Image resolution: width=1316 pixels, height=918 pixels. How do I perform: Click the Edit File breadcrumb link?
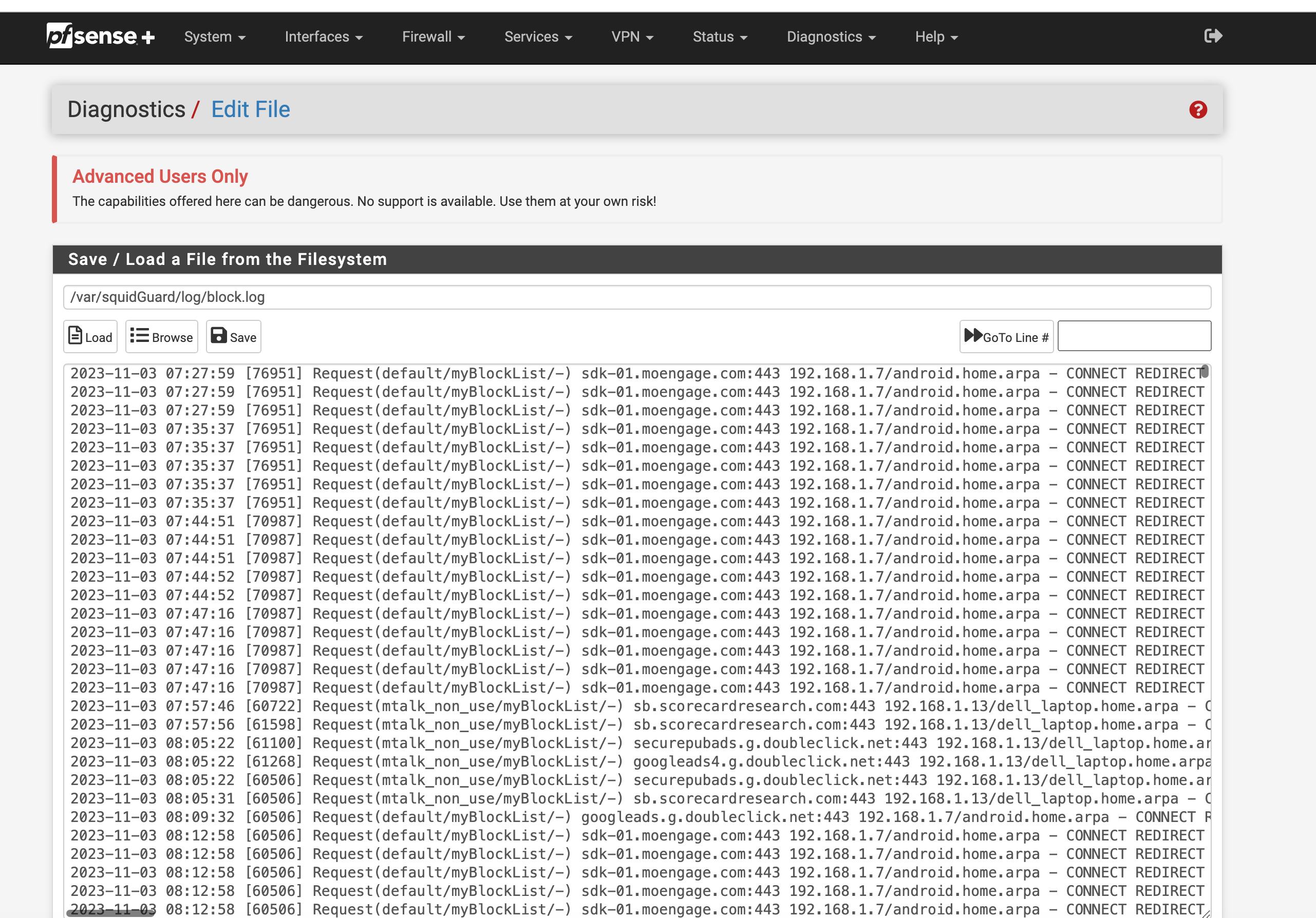pyautogui.click(x=251, y=109)
